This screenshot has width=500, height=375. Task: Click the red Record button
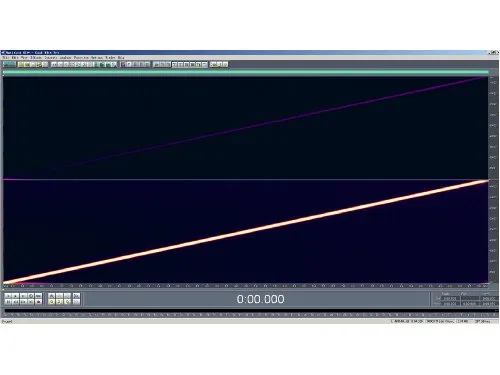(38, 302)
